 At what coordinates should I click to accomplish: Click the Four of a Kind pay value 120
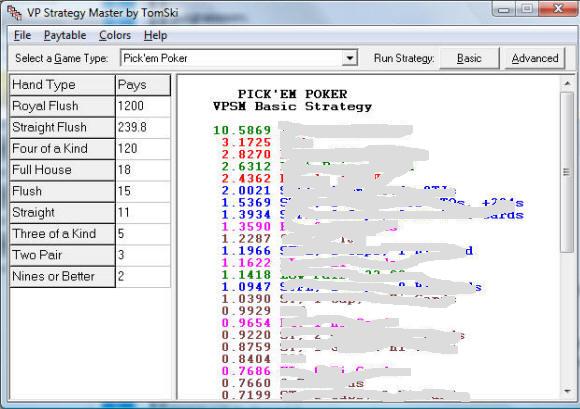[143, 149]
